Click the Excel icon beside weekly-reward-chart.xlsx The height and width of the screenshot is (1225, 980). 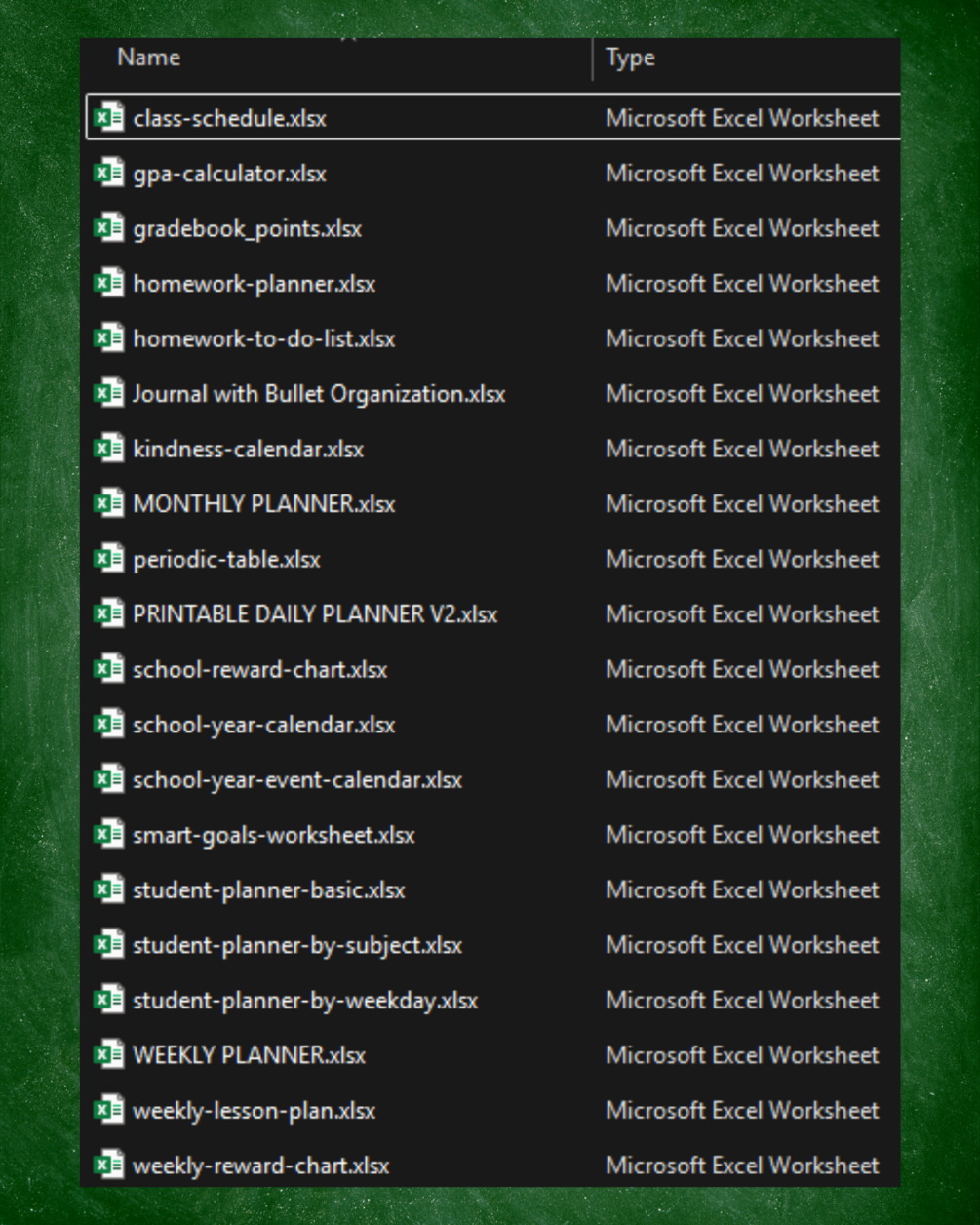108,1166
